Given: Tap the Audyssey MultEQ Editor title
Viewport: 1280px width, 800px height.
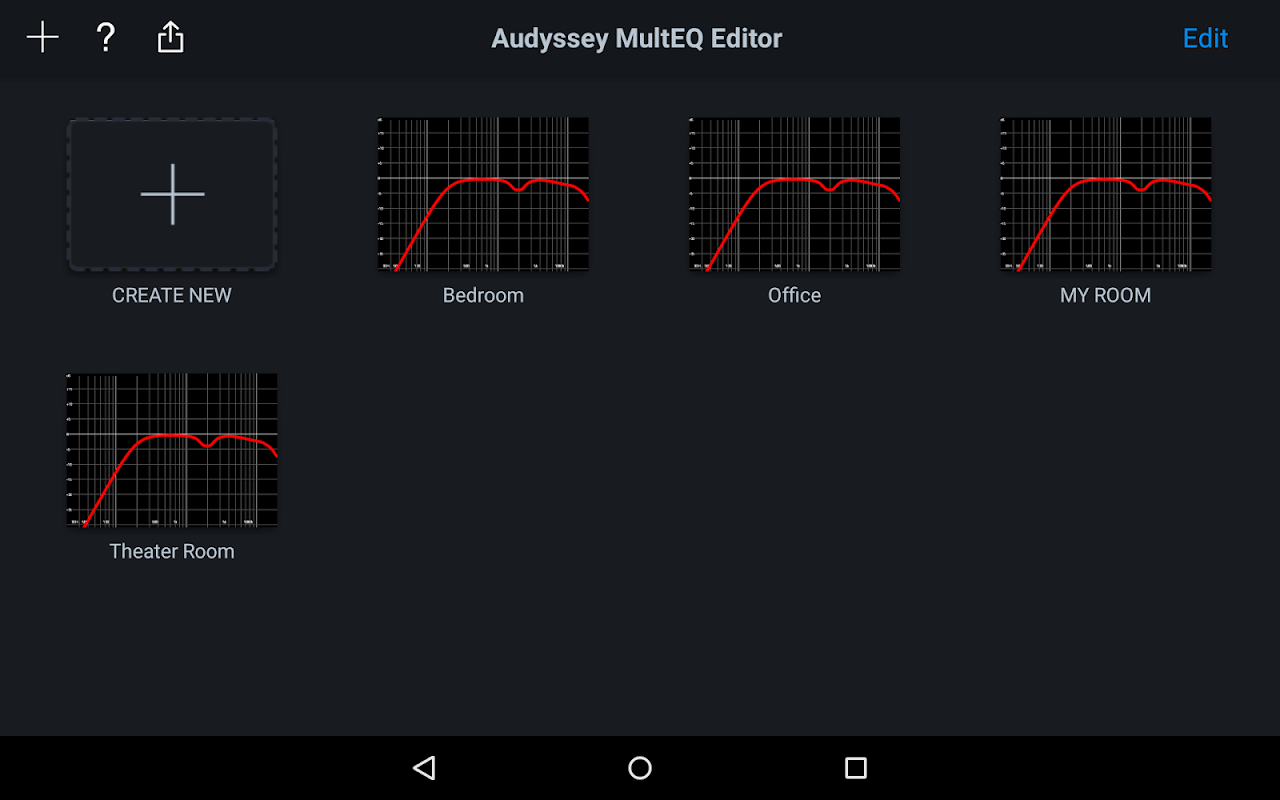Looking at the screenshot, I should 637,38.
